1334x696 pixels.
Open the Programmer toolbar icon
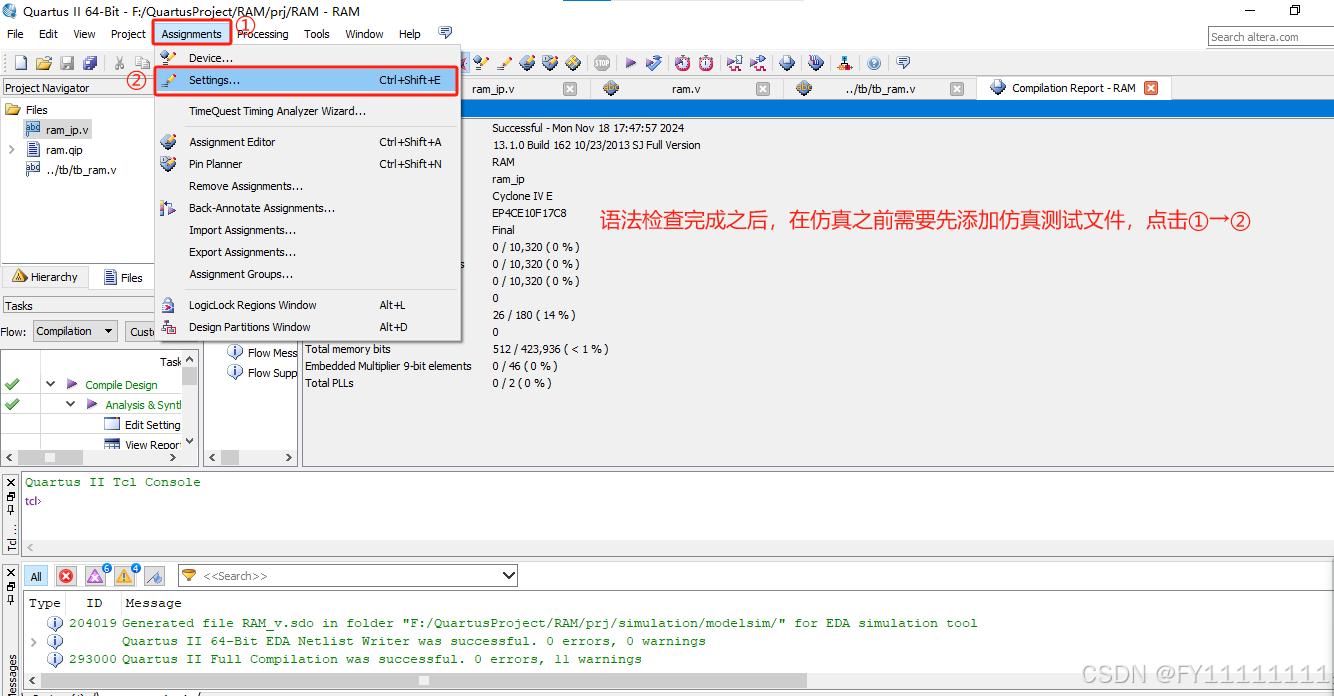coord(788,63)
